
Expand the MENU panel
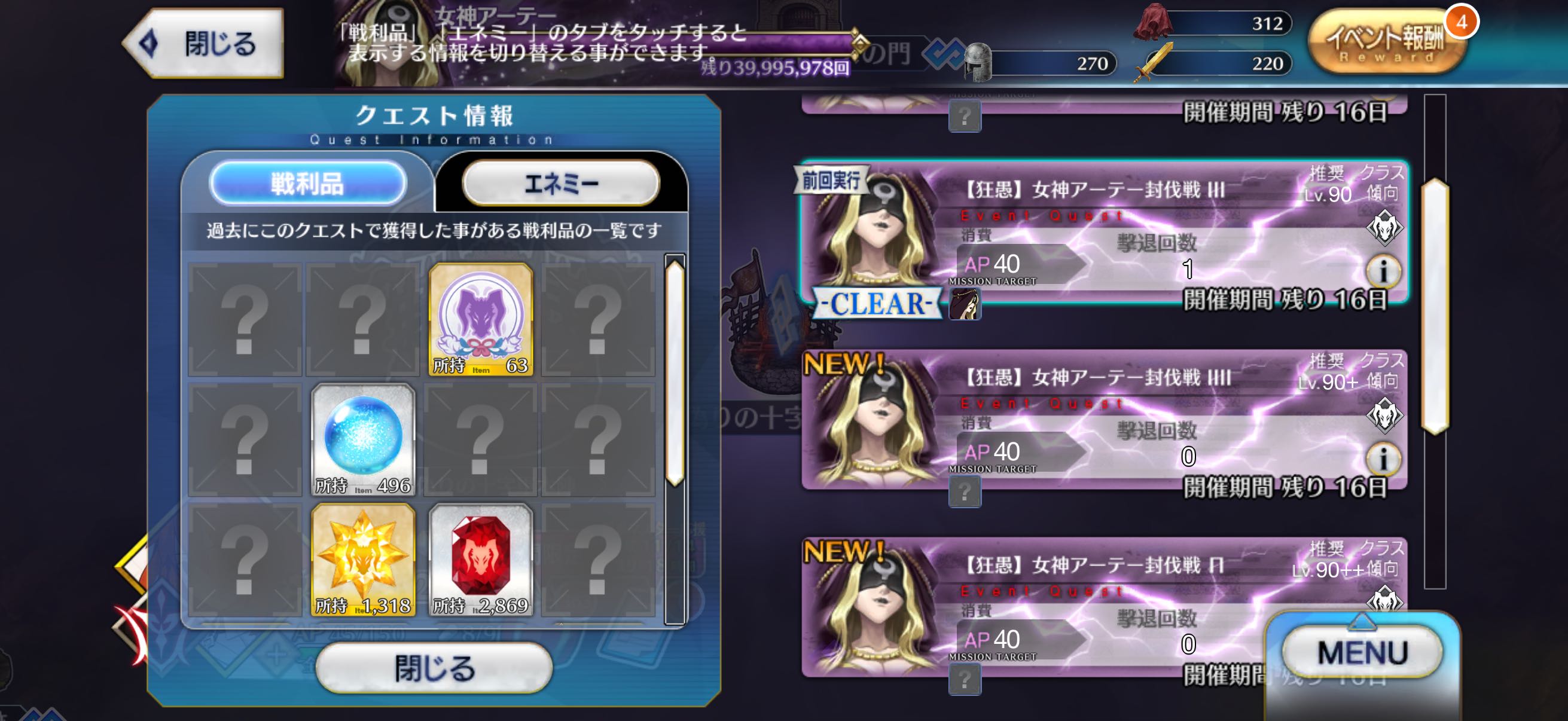(1363, 652)
